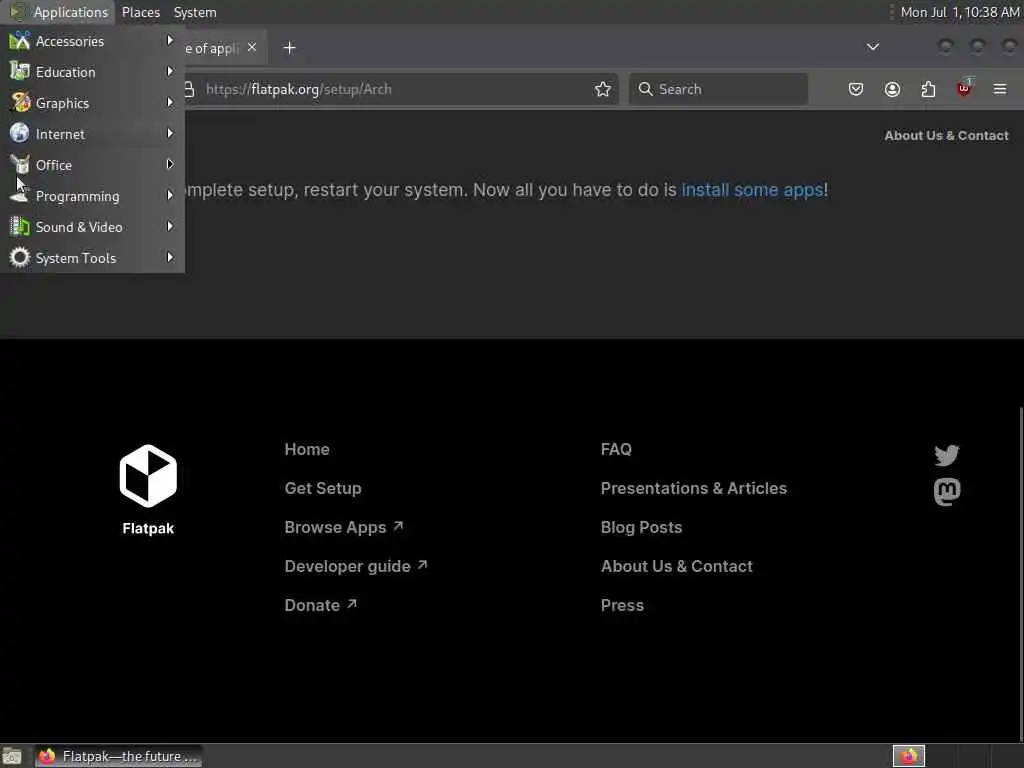Click the page vertical scrollbar

[x=1020, y=575]
